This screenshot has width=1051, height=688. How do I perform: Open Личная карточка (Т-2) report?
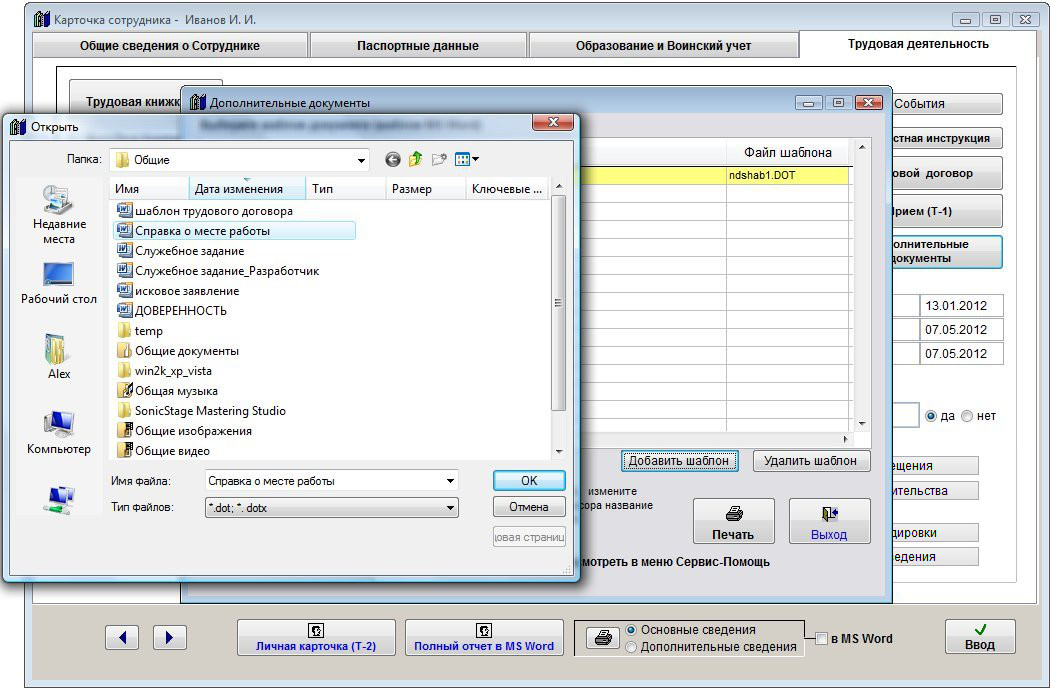pos(316,637)
